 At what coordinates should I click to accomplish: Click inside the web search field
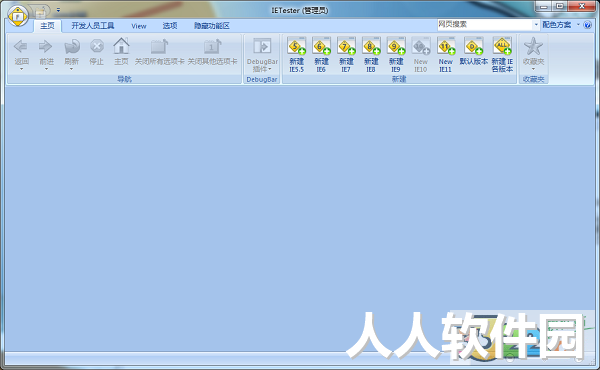(485, 24)
